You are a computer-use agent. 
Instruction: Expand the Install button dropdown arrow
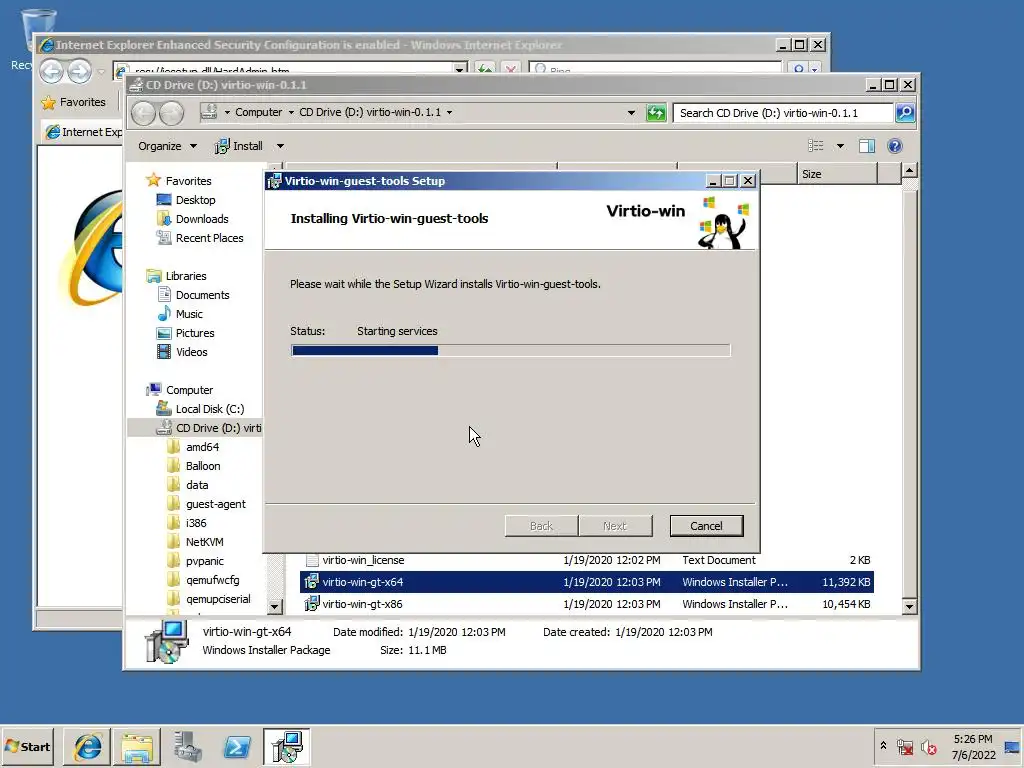[x=280, y=146]
